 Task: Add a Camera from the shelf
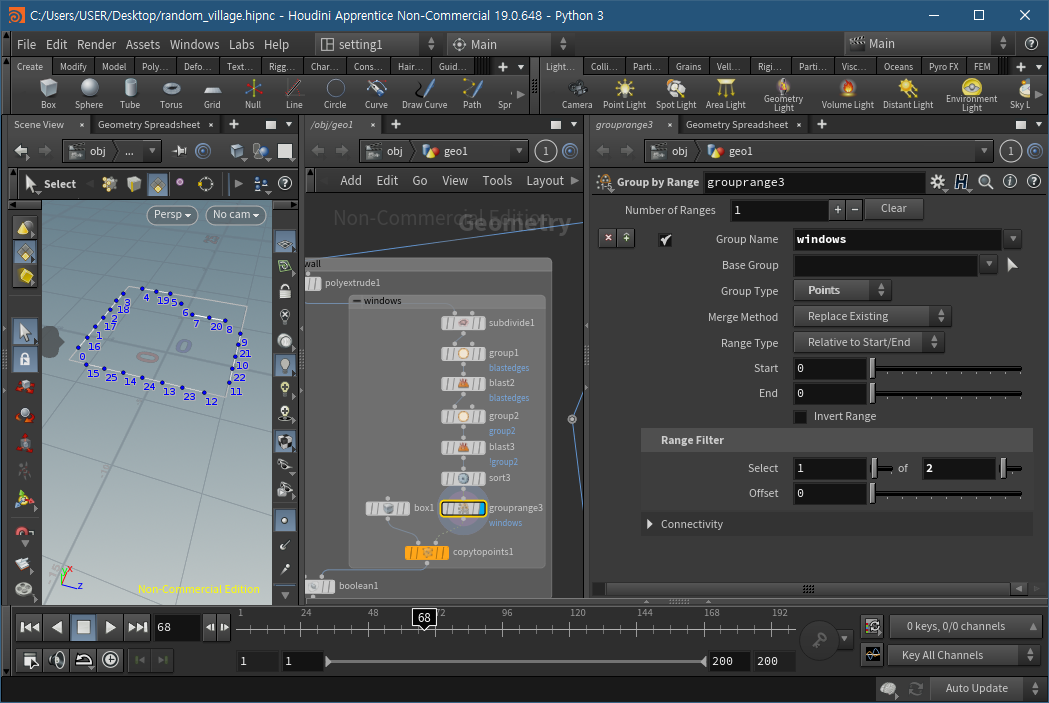[577, 93]
